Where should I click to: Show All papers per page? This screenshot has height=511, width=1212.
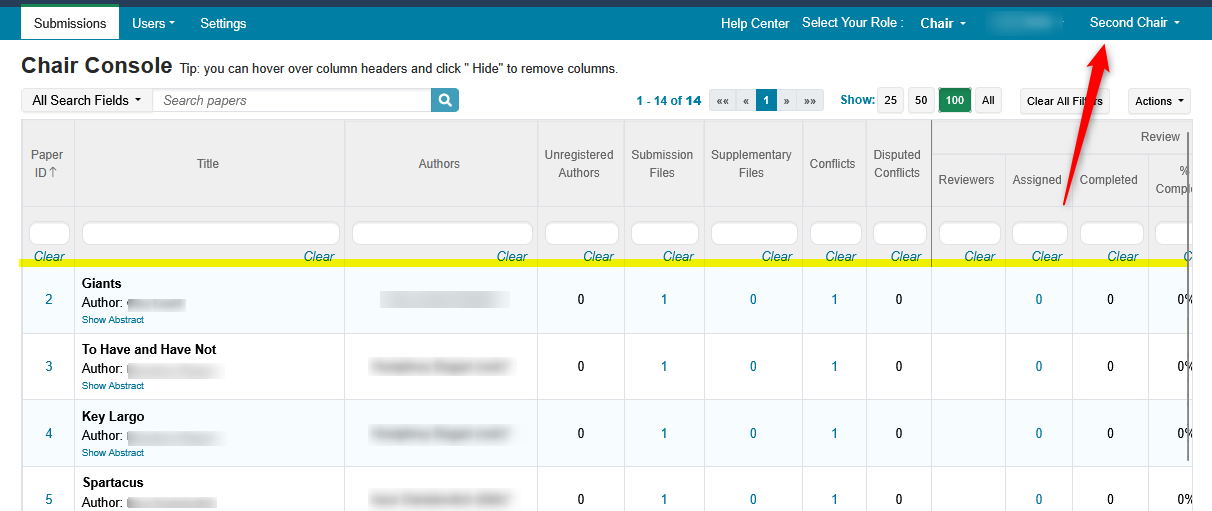(988, 101)
